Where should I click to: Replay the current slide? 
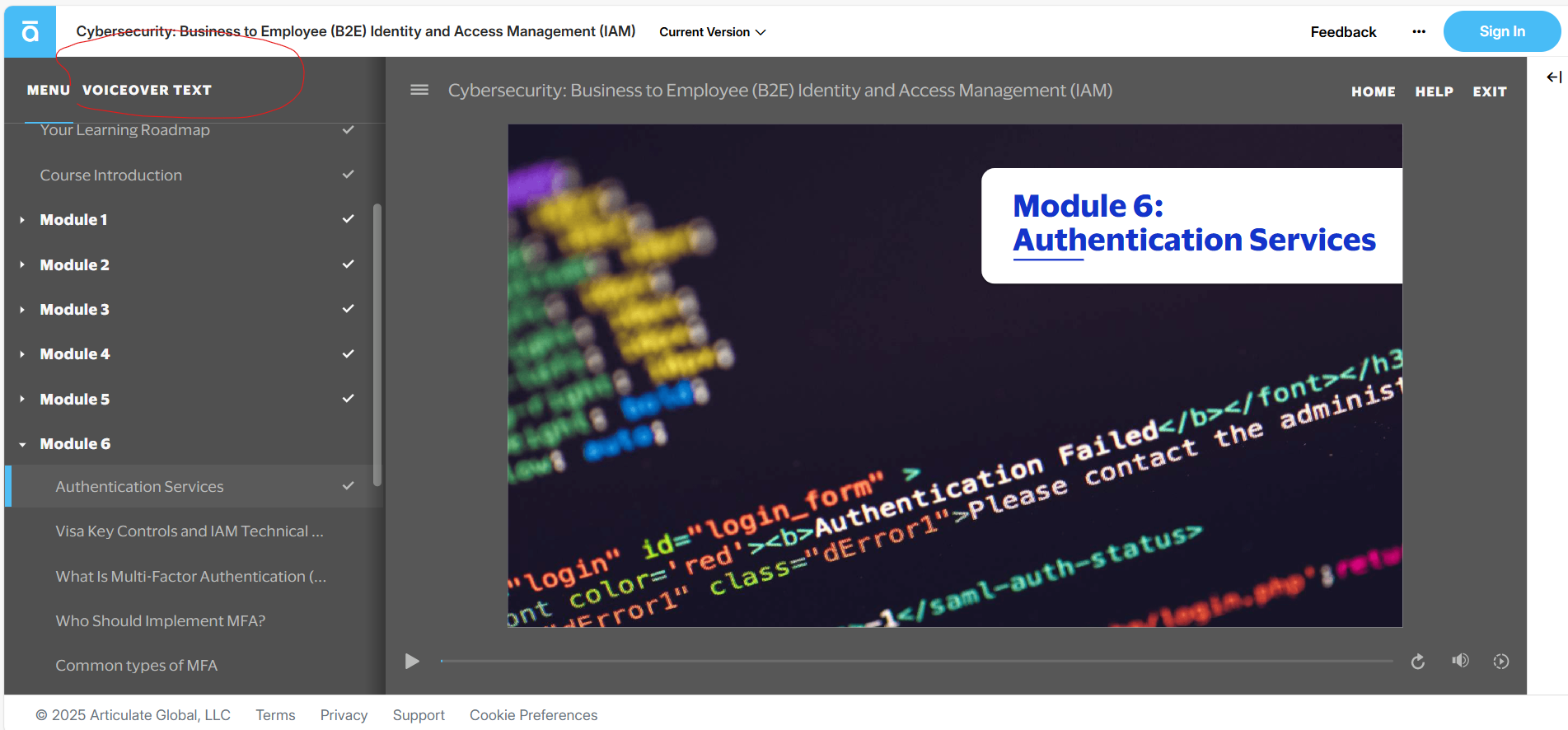(x=1417, y=662)
